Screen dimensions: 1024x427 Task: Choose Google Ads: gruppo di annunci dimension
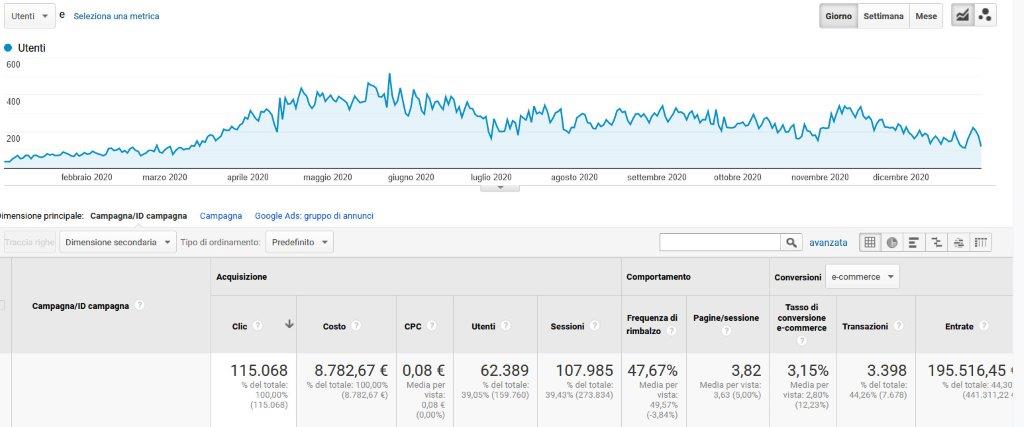pyautogui.click(x=314, y=215)
